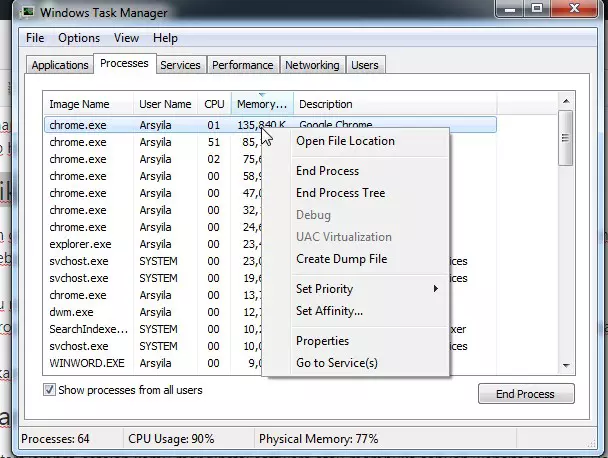Switch to the Applications tab
Viewport: 608px width, 458px height.
(60, 65)
